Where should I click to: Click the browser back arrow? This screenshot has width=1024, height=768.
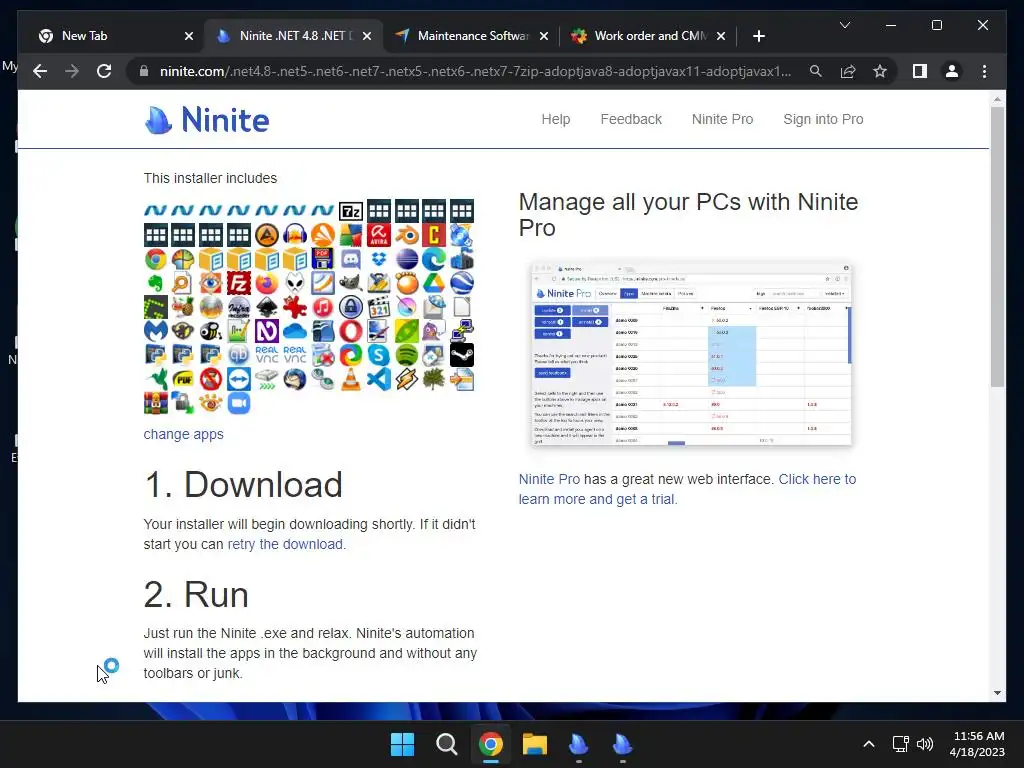click(x=40, y=71)
